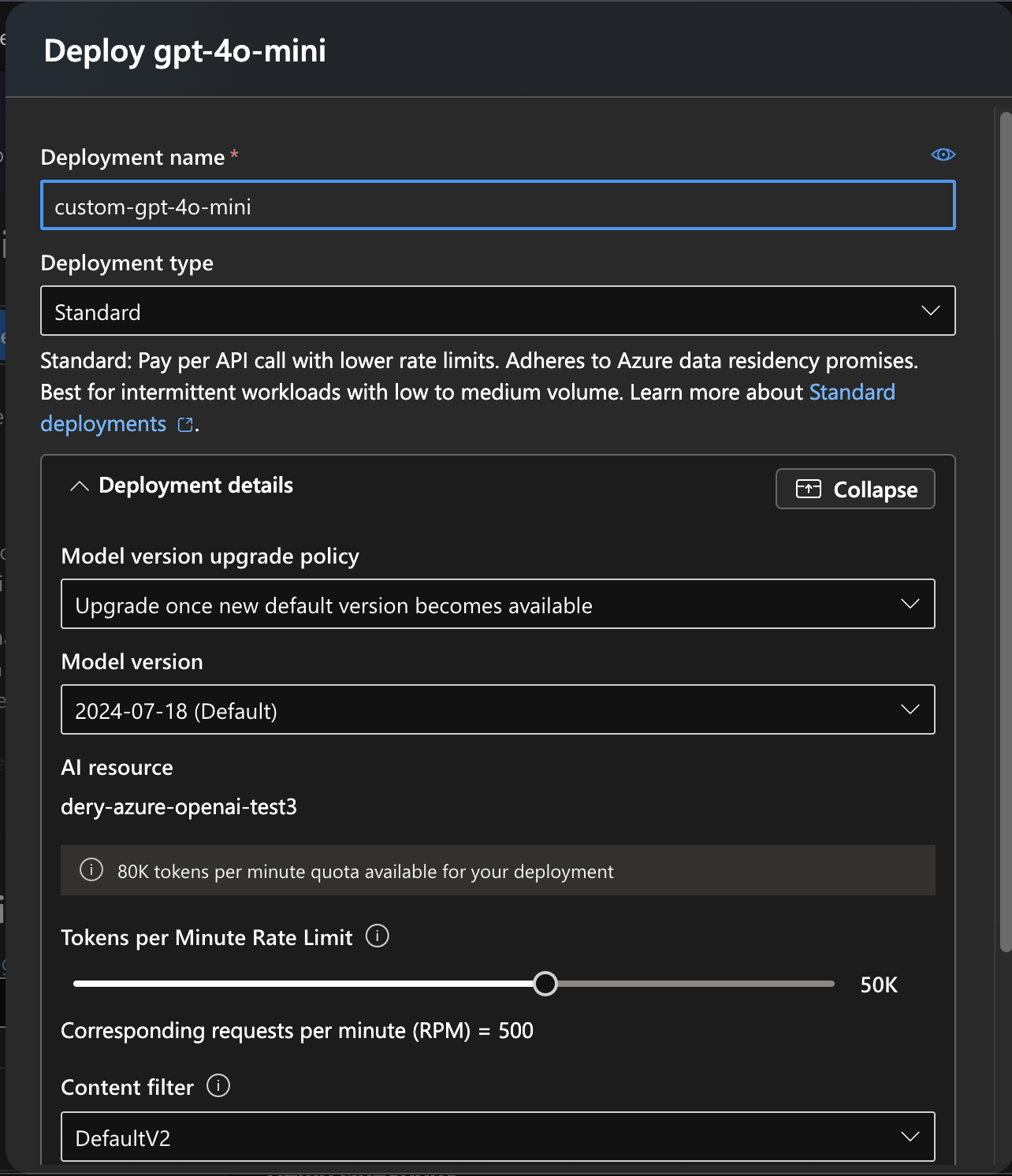1012x1176 pixels.
Task: Click the info icon next to Tokens per Minute
Action: pos(378,936)
